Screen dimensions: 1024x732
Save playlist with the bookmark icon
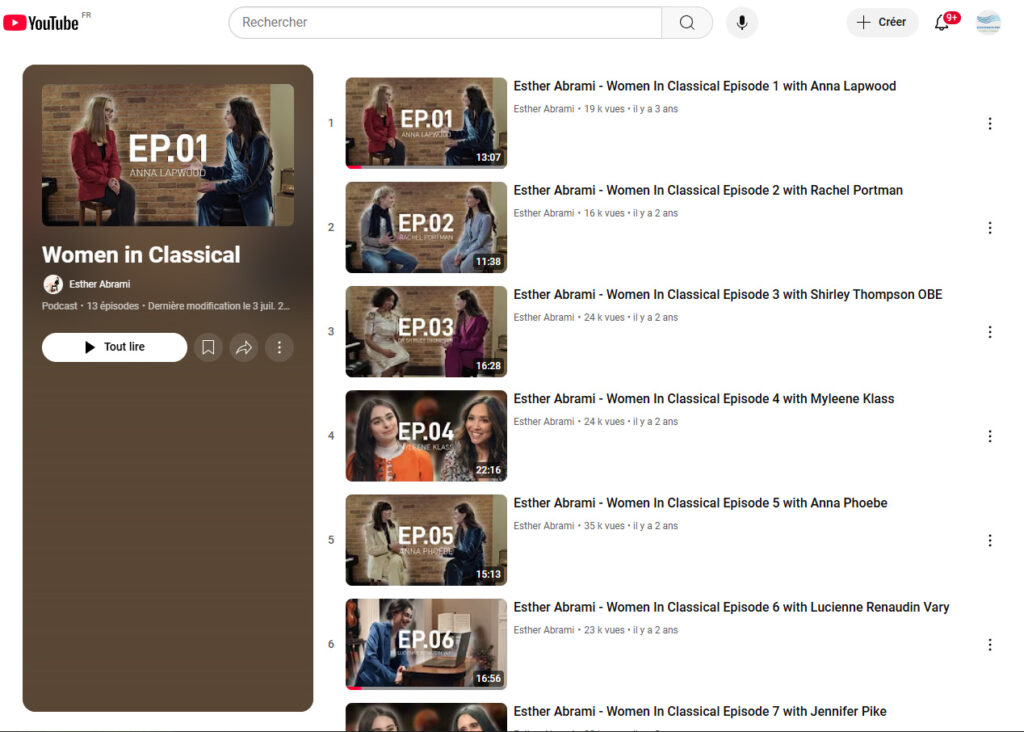208,347
